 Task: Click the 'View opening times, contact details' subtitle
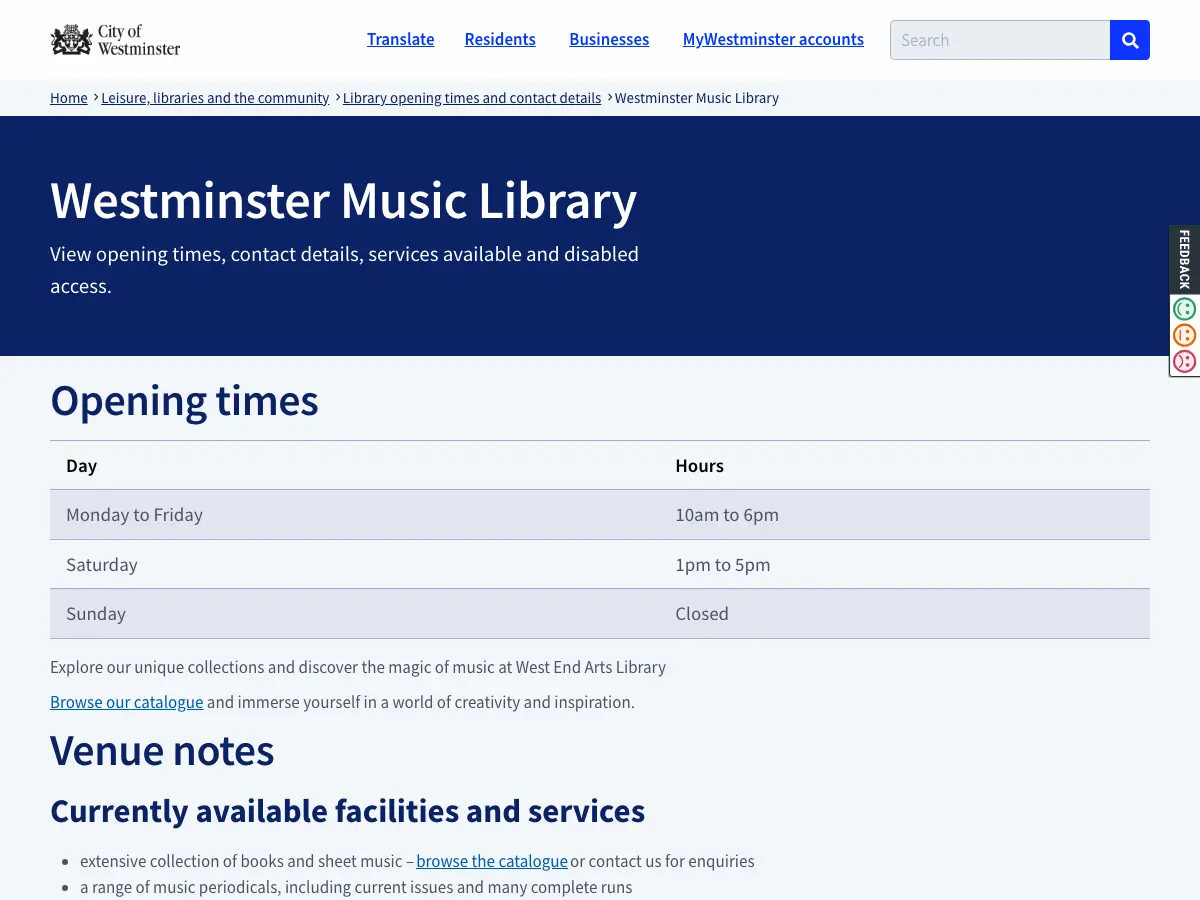click(344, 270)
